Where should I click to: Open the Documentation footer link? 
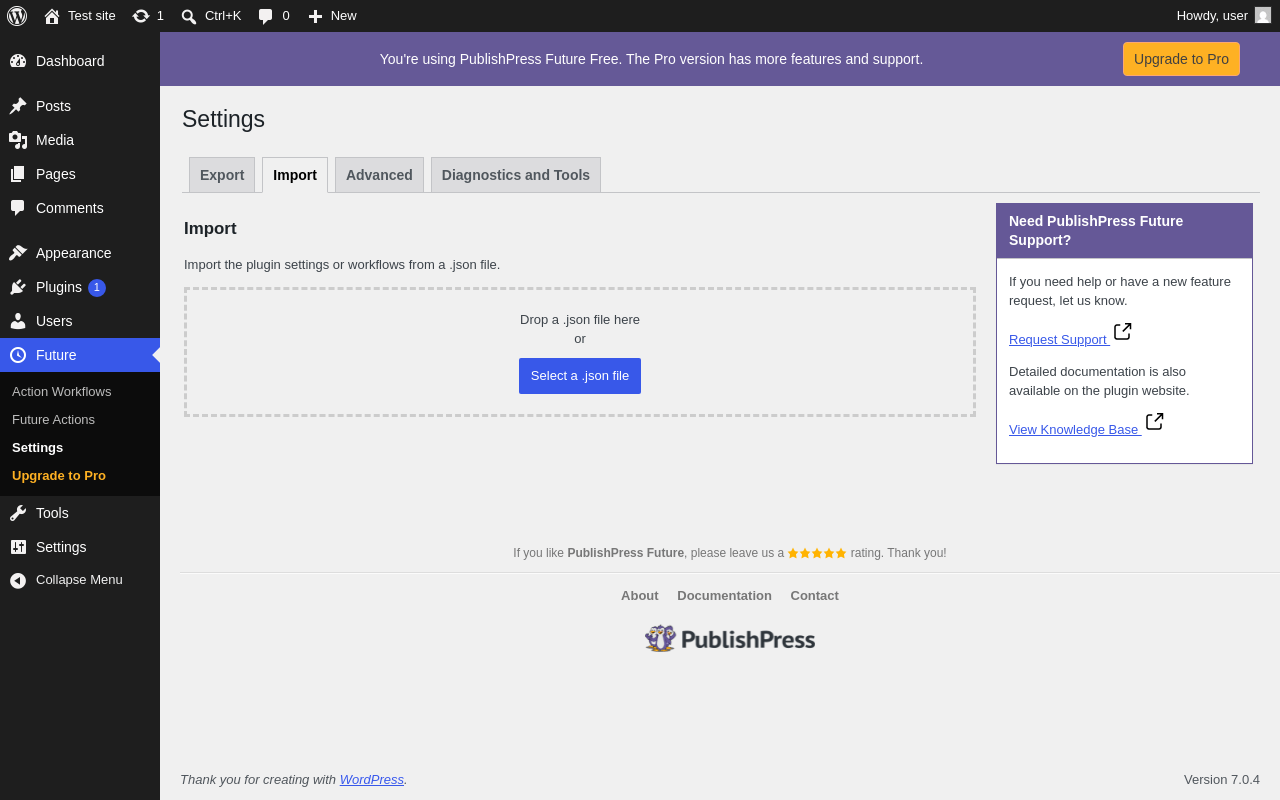pyautogui.click(x=725, y=595)
